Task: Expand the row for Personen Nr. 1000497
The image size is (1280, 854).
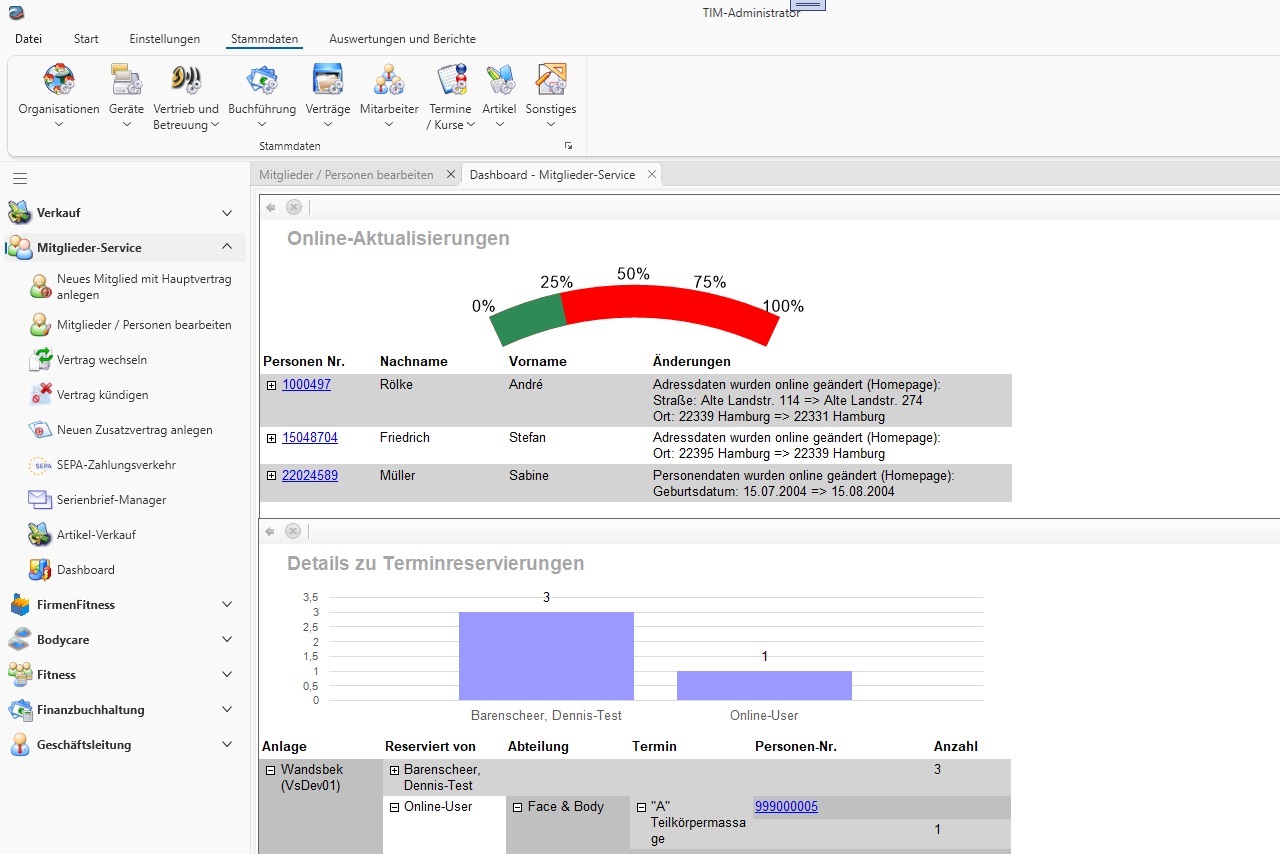Action: coord(271,384)
